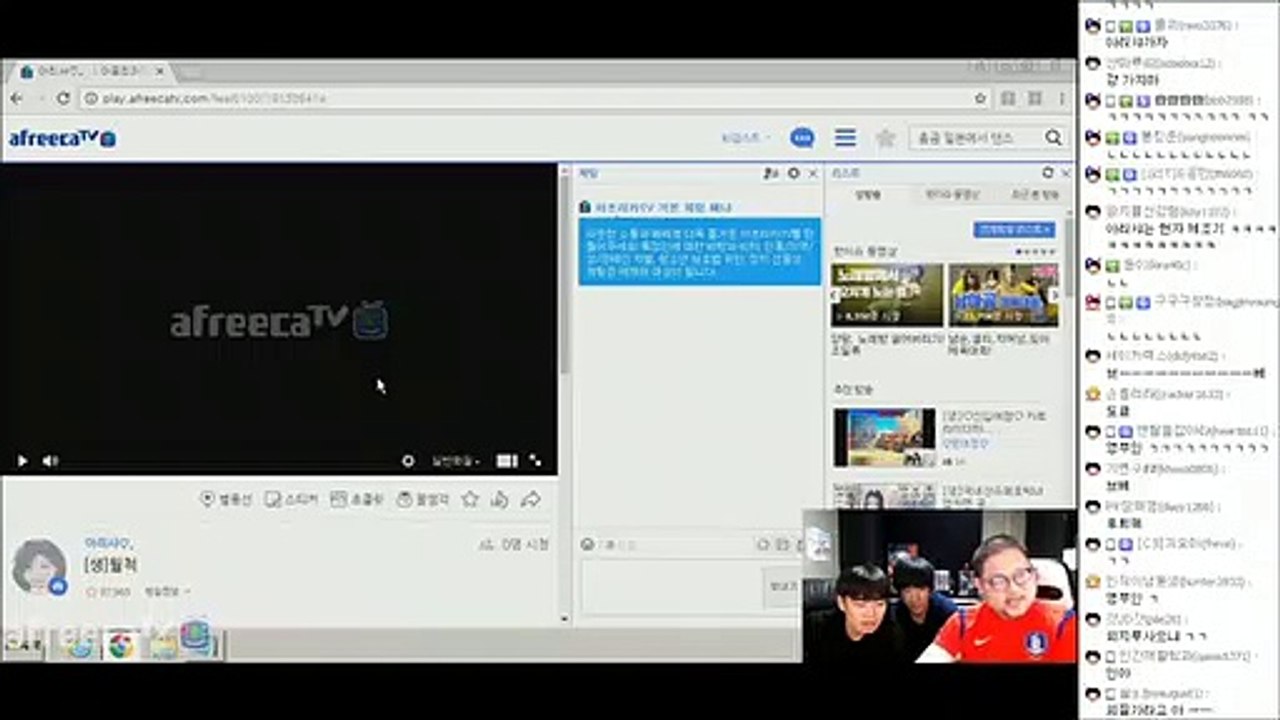
Task: Open the blue chat bubble header icon
Action: (x=802, y=138)
